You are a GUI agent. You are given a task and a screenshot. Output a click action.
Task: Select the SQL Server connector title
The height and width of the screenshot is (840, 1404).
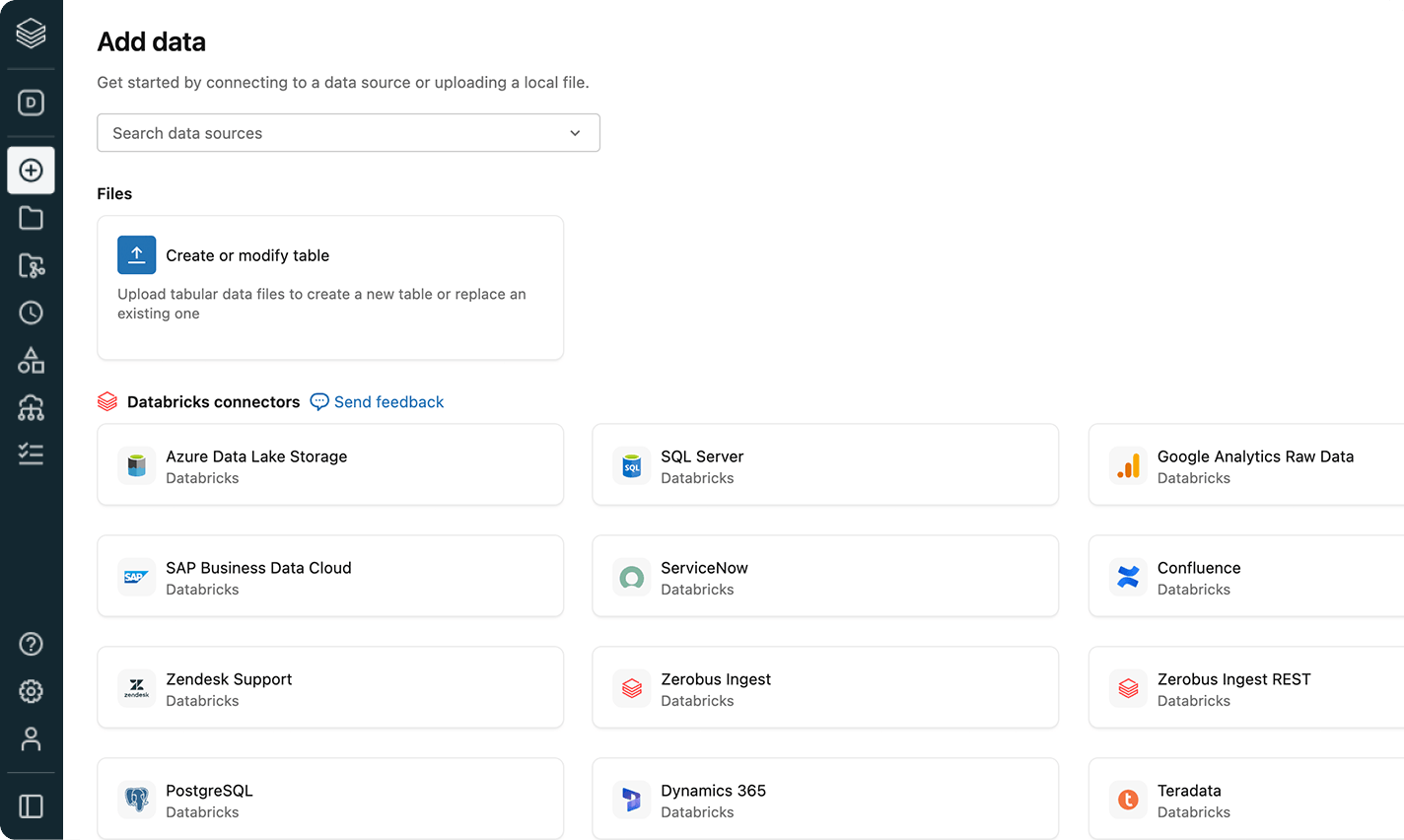[x=702, y=456]
